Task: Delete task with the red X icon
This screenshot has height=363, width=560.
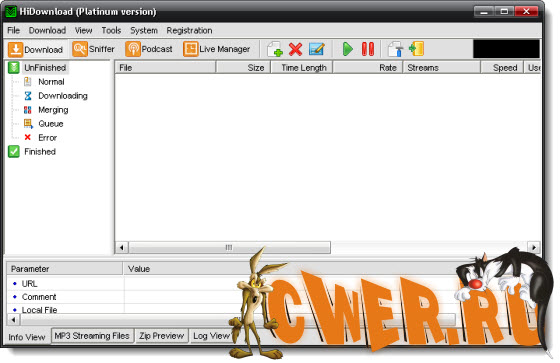Action: 295,49
